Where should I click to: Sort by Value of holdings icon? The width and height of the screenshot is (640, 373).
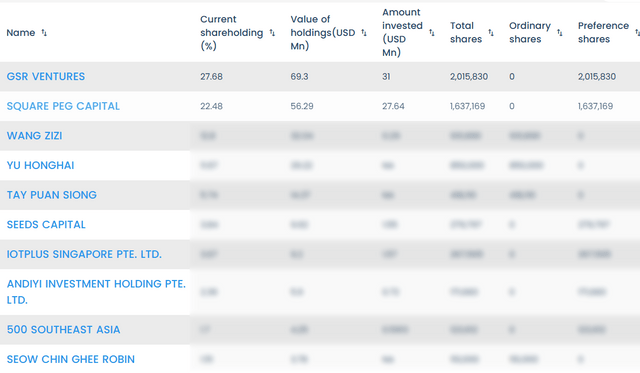pyautogui.click(x=364, y=33)
